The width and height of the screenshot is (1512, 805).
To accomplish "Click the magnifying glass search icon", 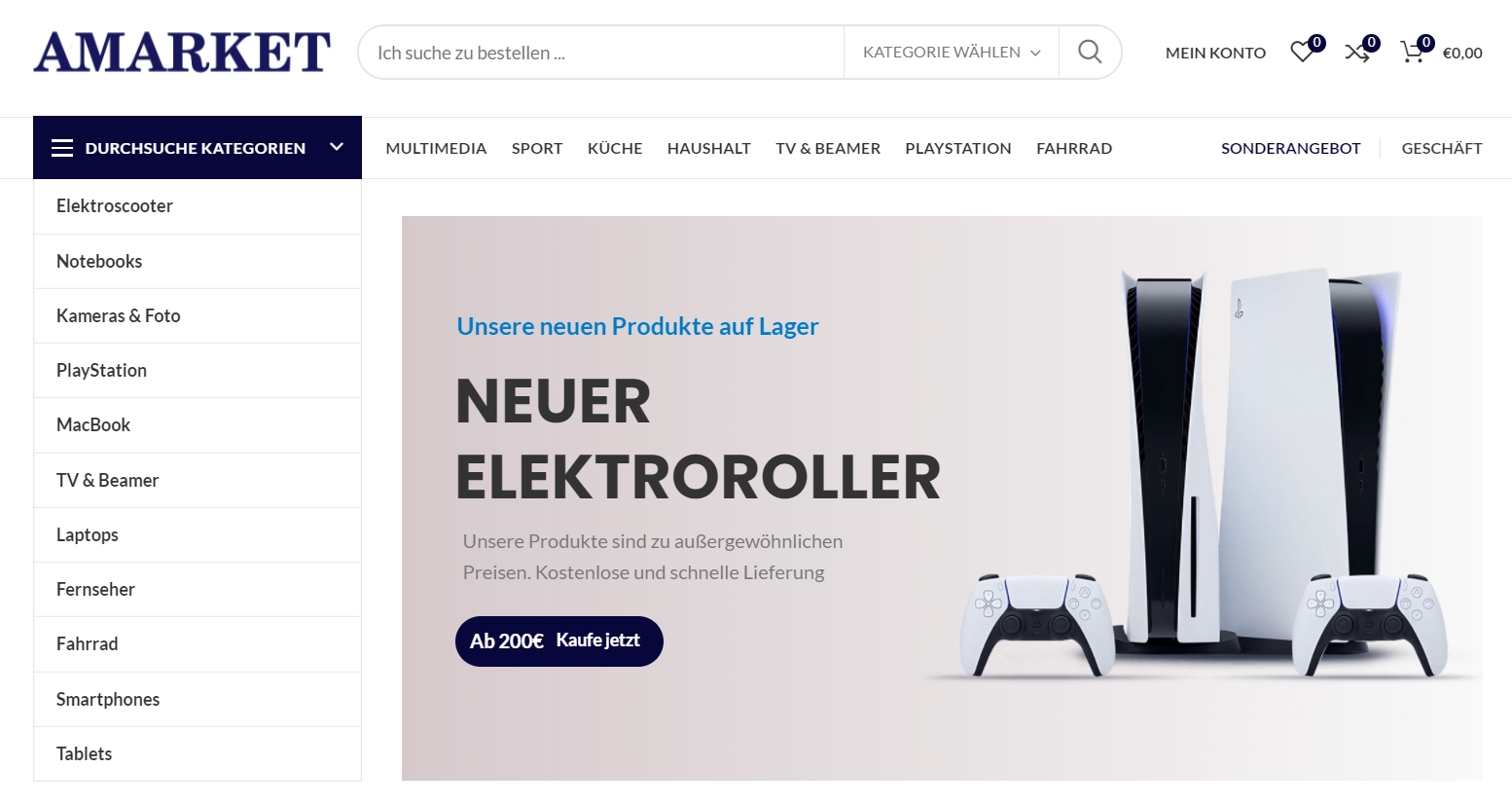I will click(x=1090, y=52).
